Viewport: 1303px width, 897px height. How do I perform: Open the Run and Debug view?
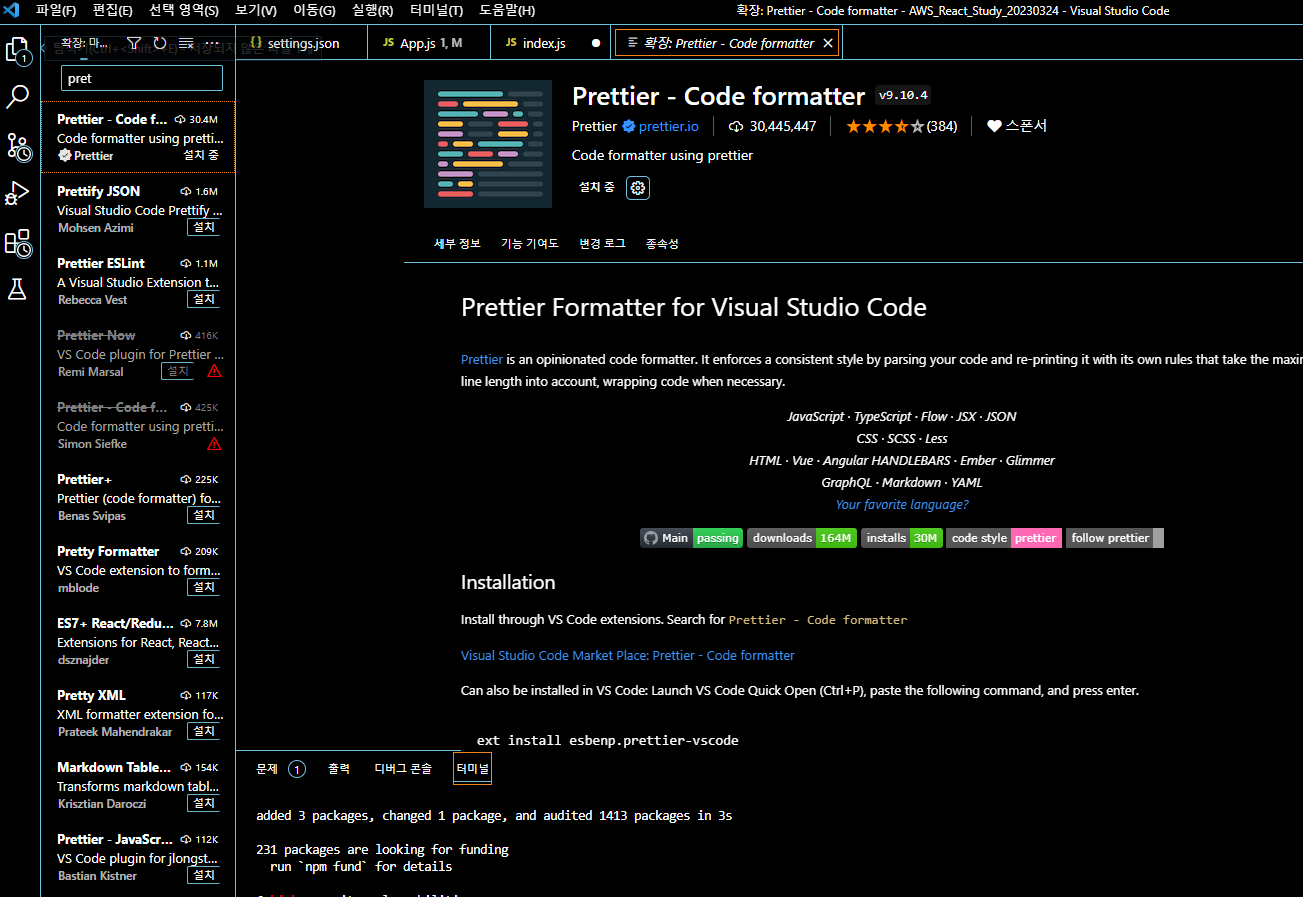tap(19, 194)
